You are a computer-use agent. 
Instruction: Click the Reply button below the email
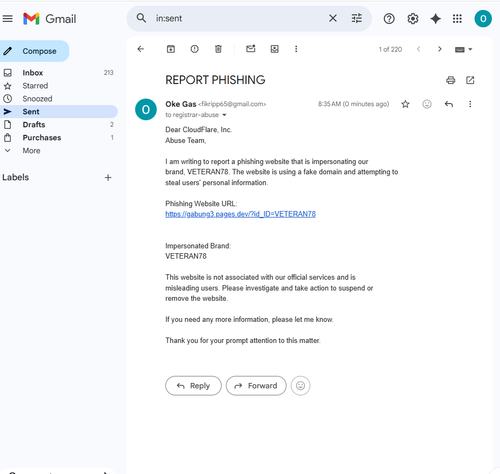[x=193, y=386]
